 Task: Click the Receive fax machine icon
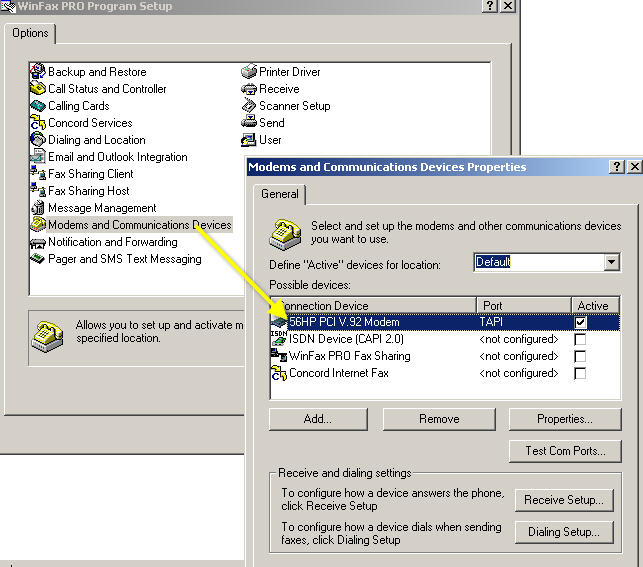click(249, 89)
